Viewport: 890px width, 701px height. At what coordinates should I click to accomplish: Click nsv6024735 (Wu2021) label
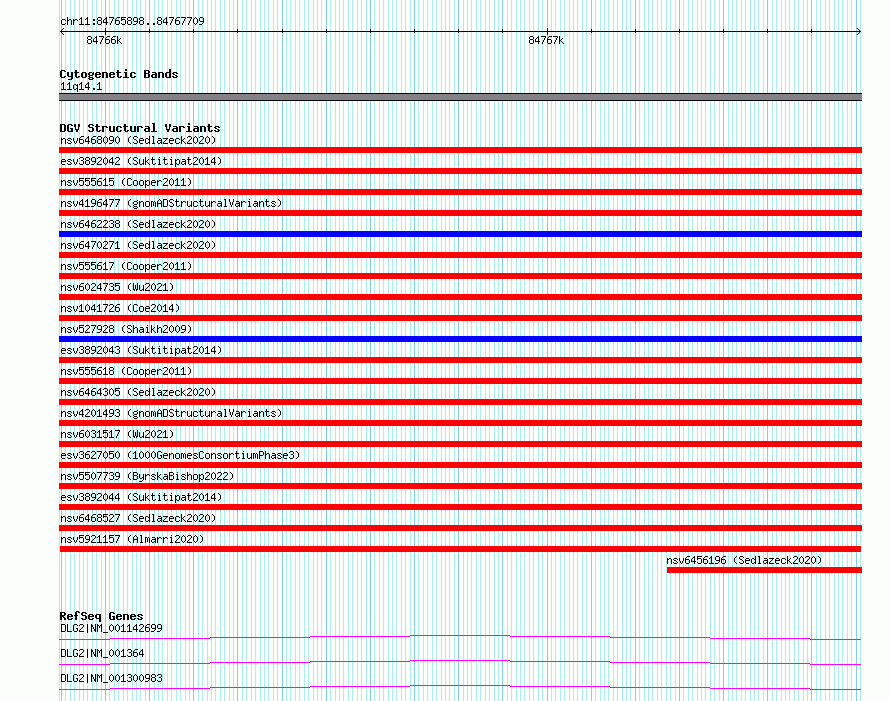click(x=117, y=287)
